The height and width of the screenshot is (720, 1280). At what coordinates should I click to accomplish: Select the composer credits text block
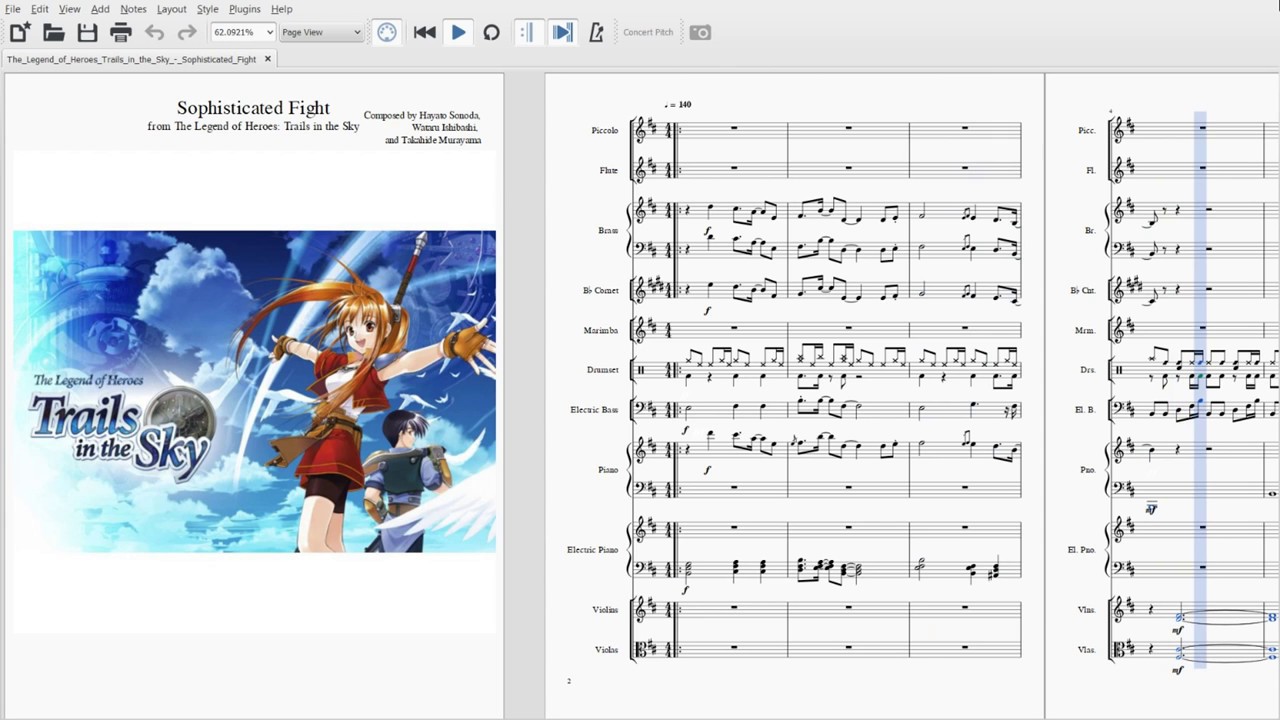[x=422, y=128]
